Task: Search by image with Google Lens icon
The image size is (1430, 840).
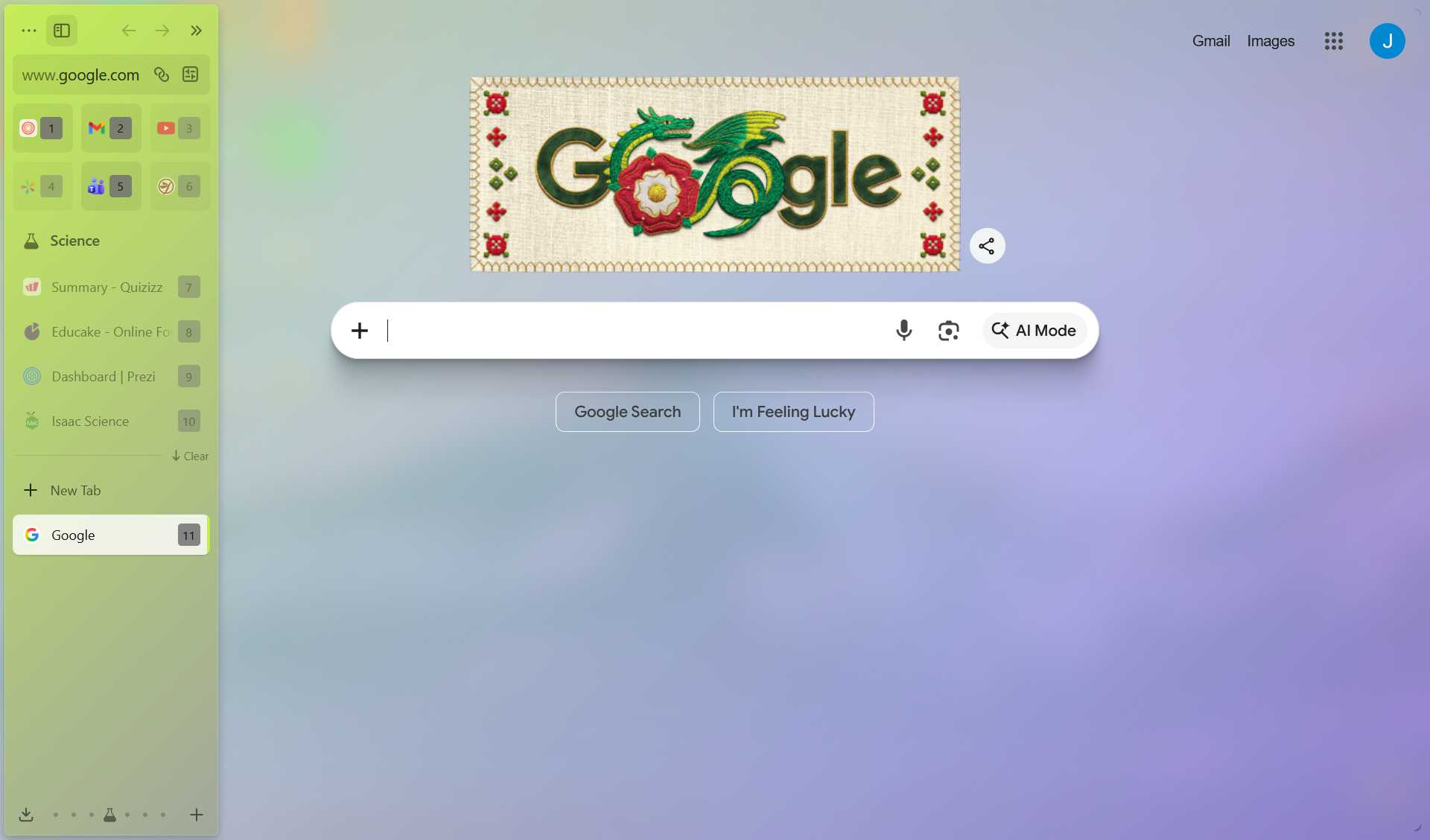Action: point(948,331)
